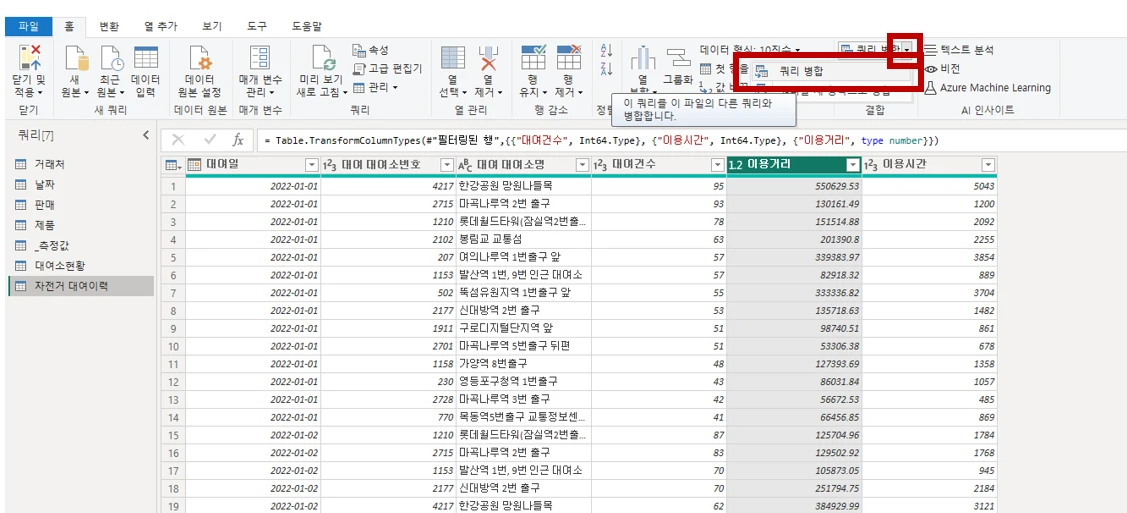Open the 이용시간 column filter dropdown
Viewport: 1127px width, 513px height.
click(x=988, y=165)
